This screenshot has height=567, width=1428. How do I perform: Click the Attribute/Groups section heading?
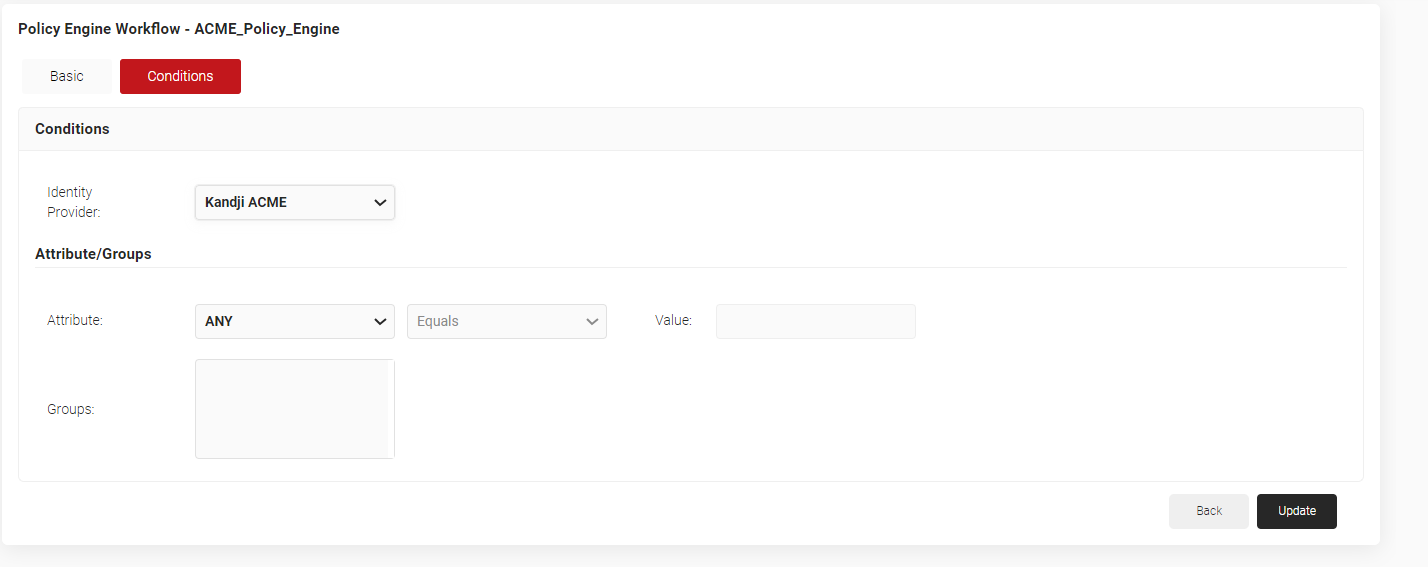(x=93, y=254)
